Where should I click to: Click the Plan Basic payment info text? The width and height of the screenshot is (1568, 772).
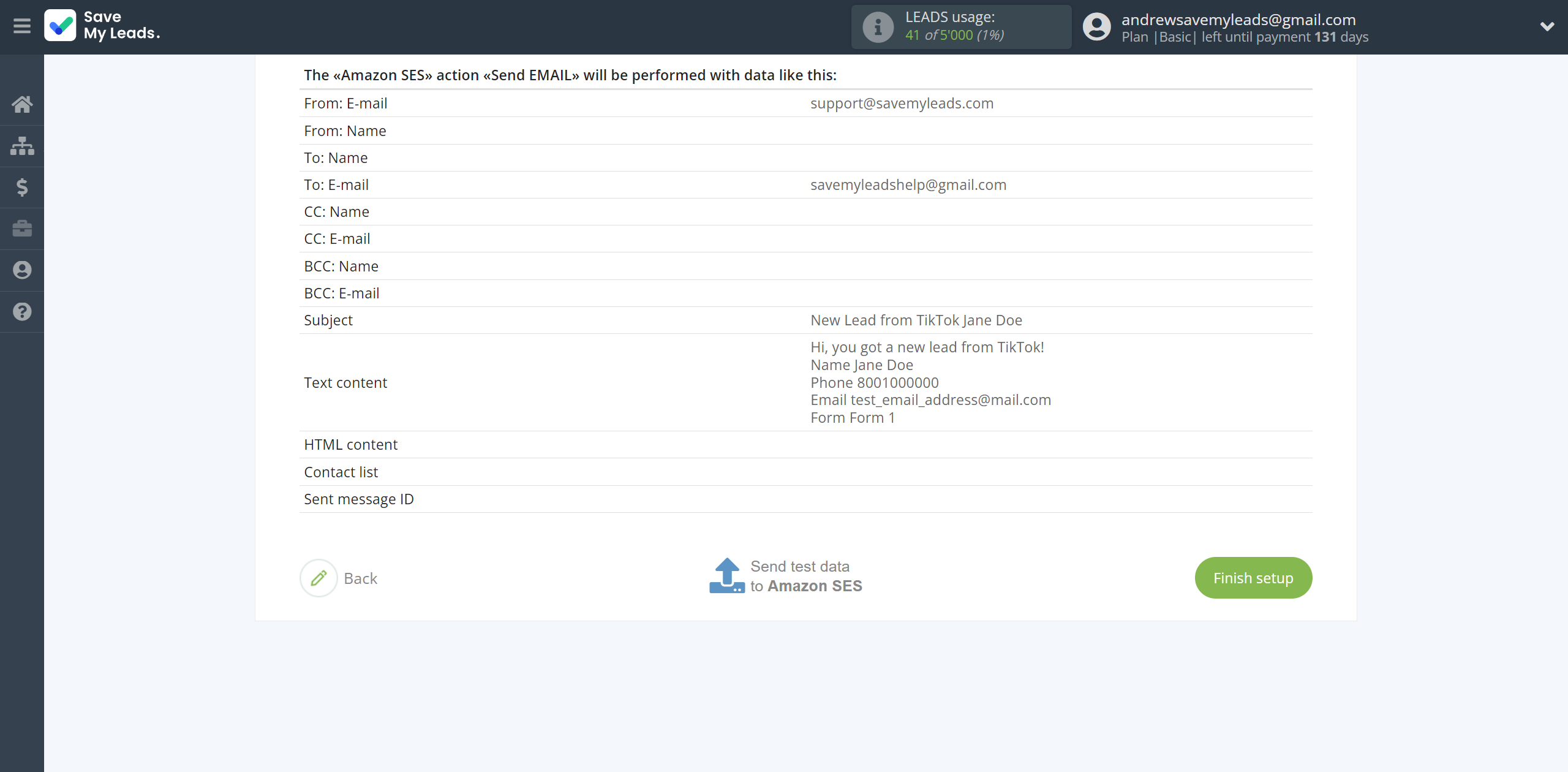click(1245, 37)
